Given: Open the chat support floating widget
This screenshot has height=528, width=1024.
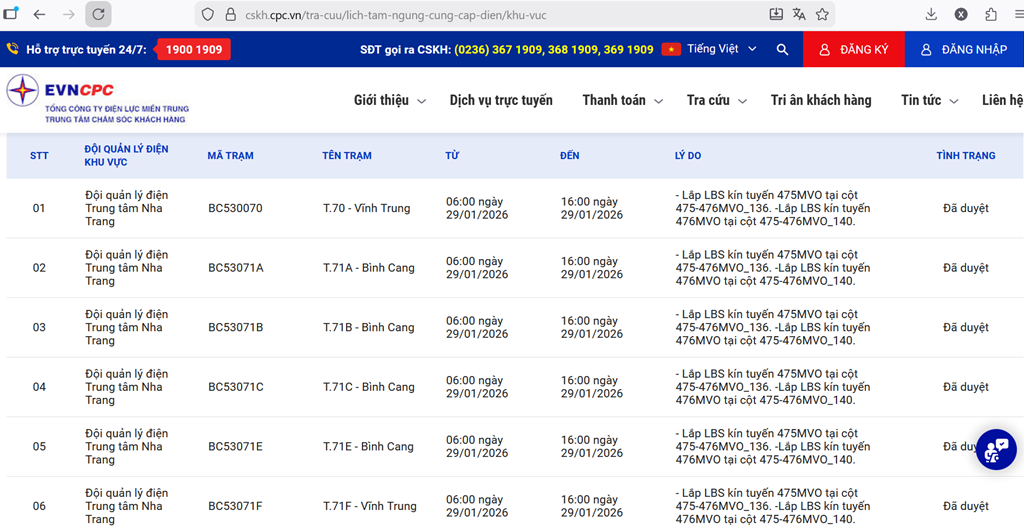Looking at the screenshot, I should point(995,450).
